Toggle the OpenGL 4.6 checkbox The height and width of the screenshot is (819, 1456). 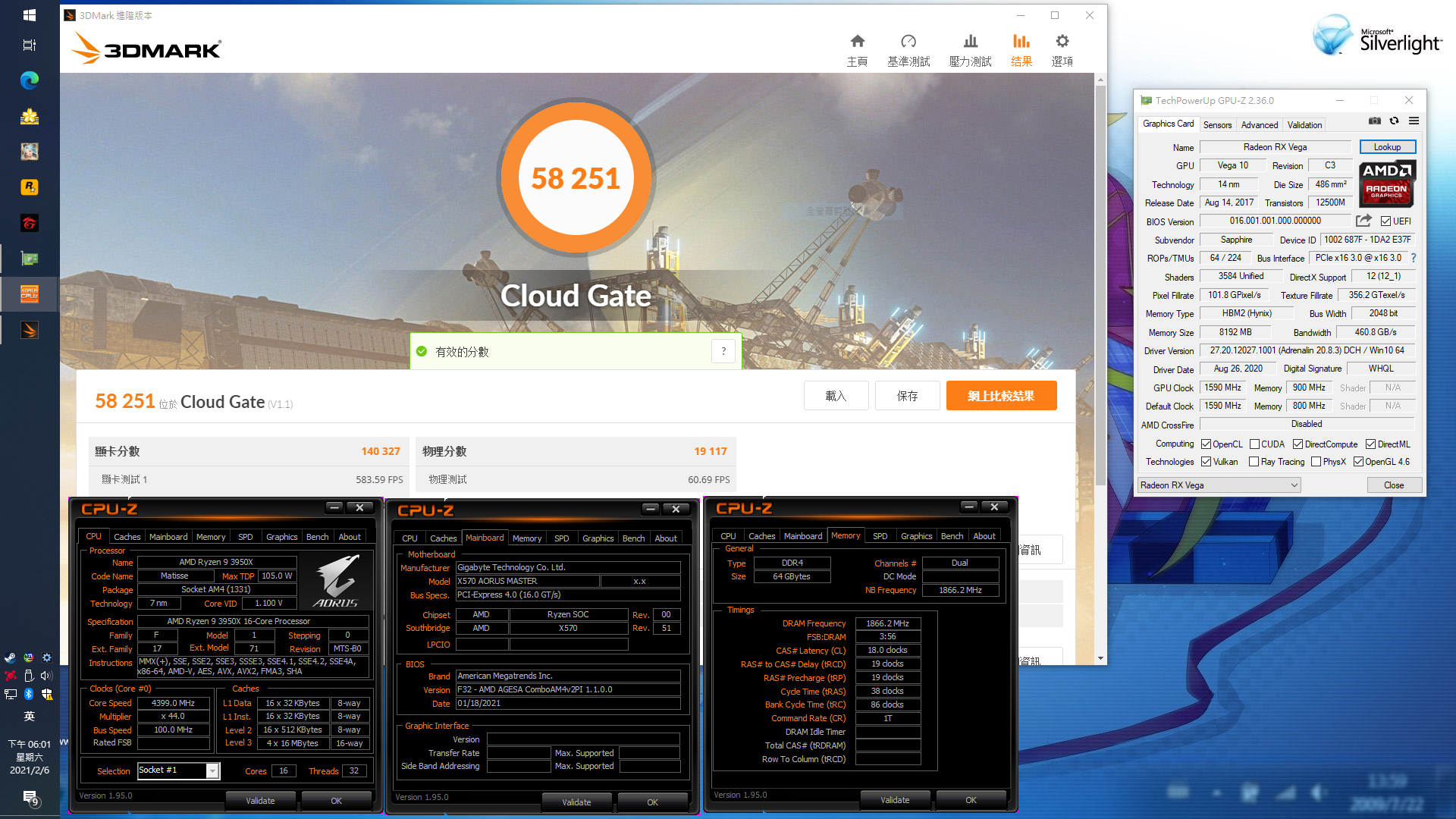tap(1358, 462)
